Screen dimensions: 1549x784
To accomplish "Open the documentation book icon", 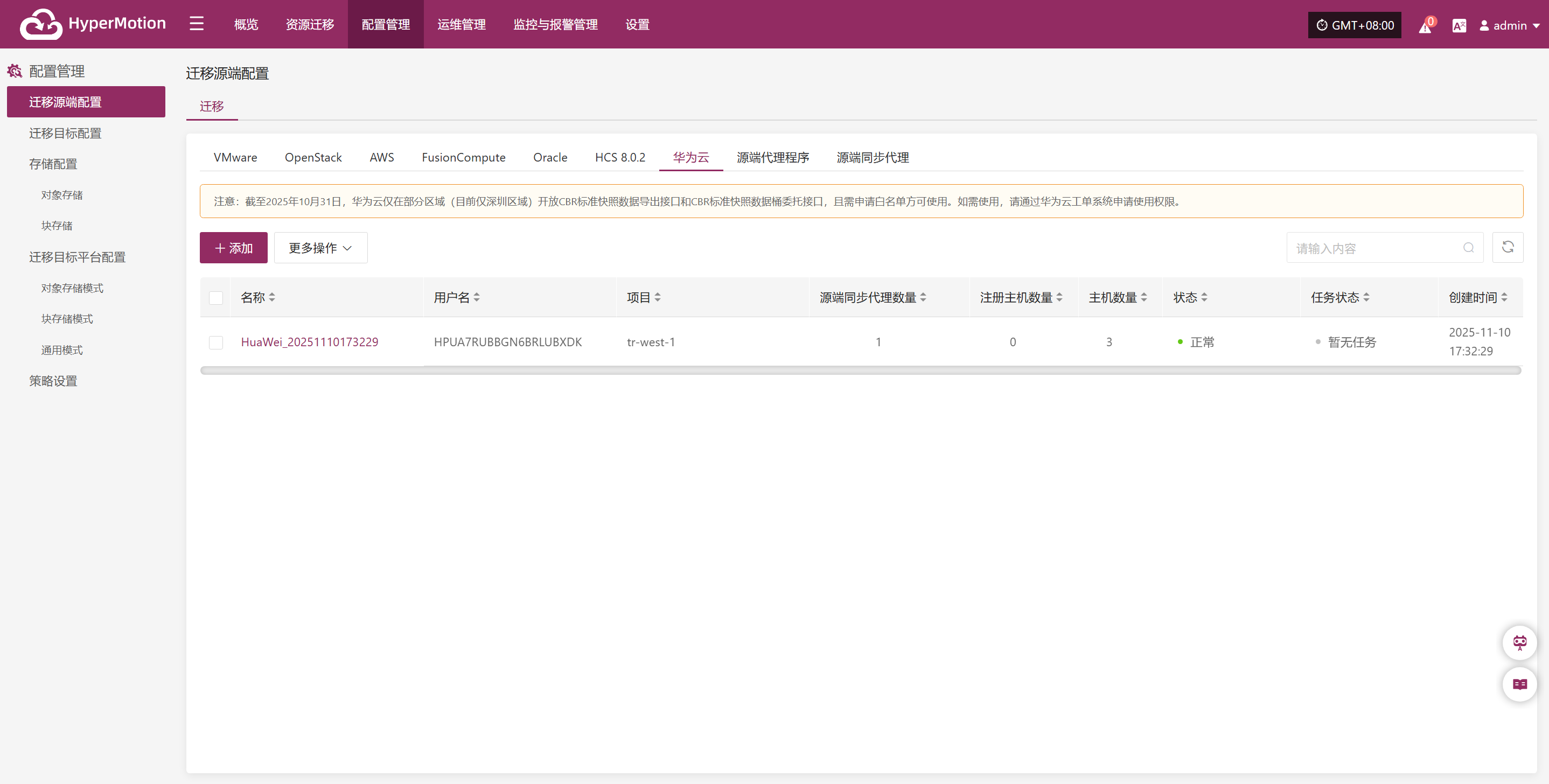I will (x=1519, y=684).
